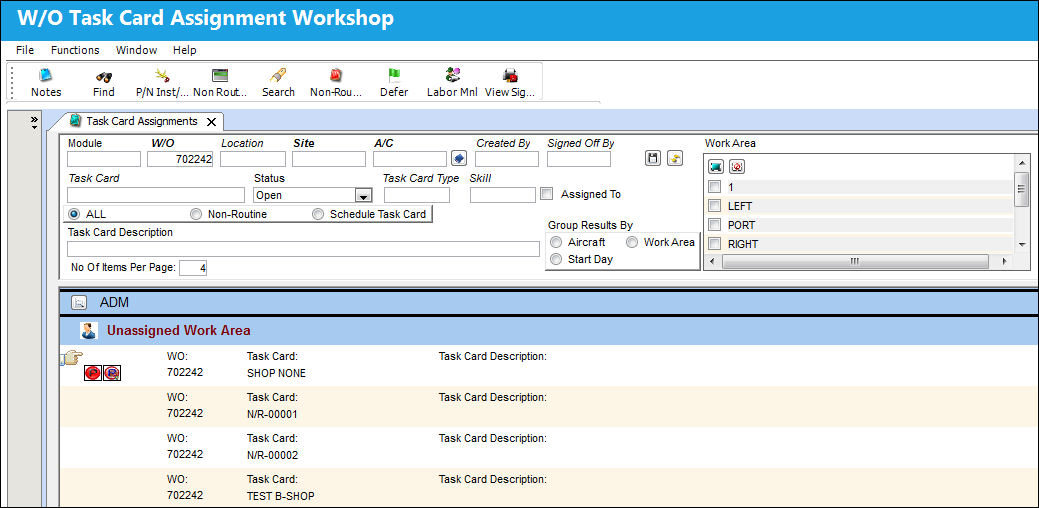
Task: Click No Of Items Per Page field
Action: click(x=193, y=268)
